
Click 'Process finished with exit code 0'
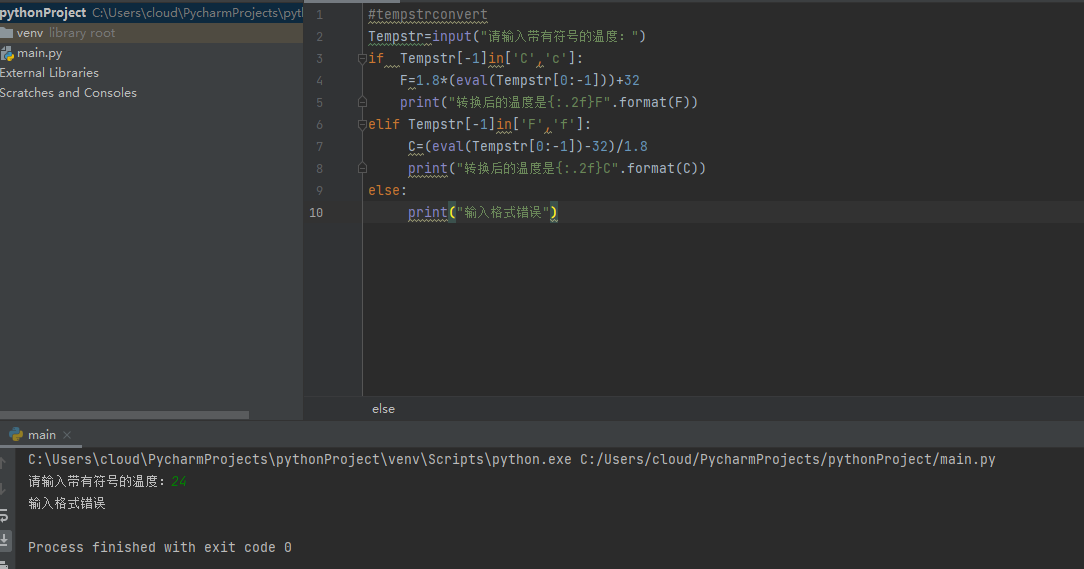160,547
